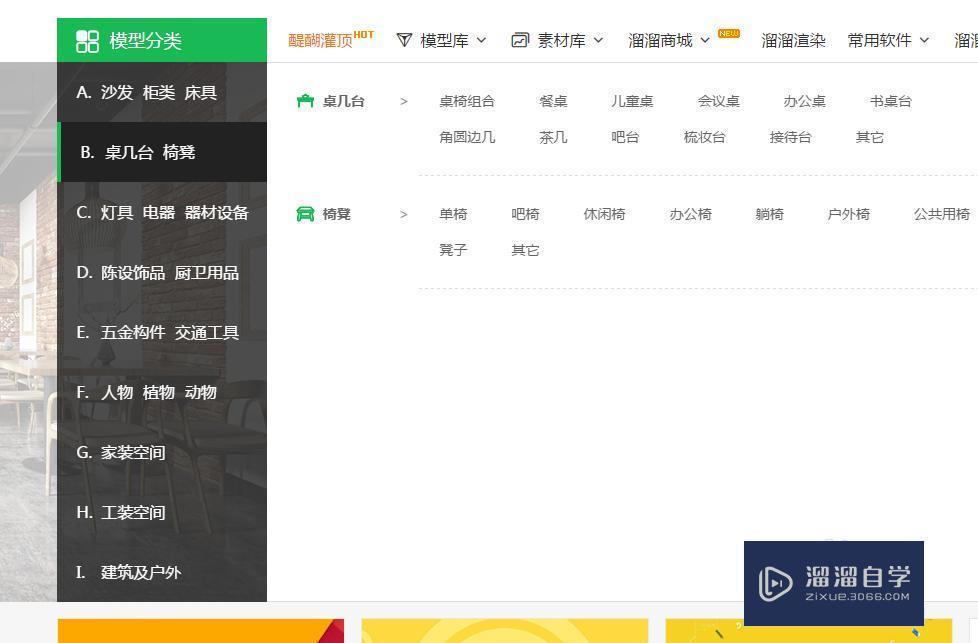Open the 溜溜商城 dropdown arrow
The height and width of the screenshot is (643, 978).
pyautogui.click(x=705, y=41)
